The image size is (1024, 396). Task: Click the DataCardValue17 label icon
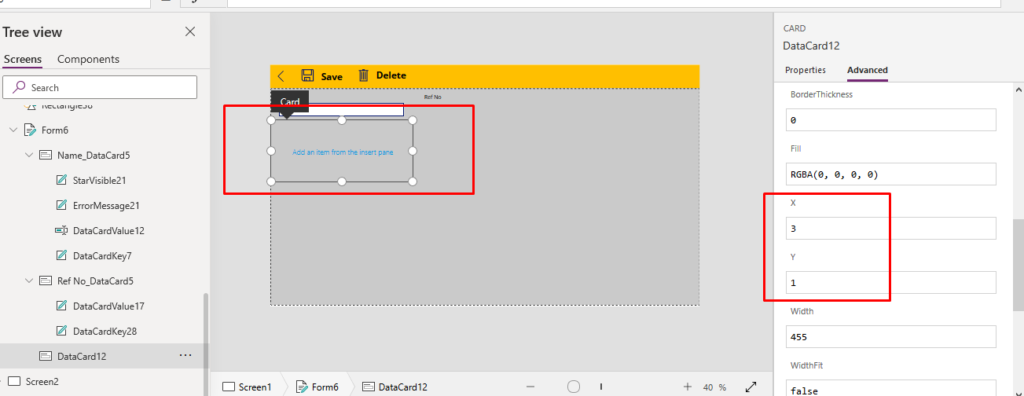pyautogui.click(x=61, y=306)
